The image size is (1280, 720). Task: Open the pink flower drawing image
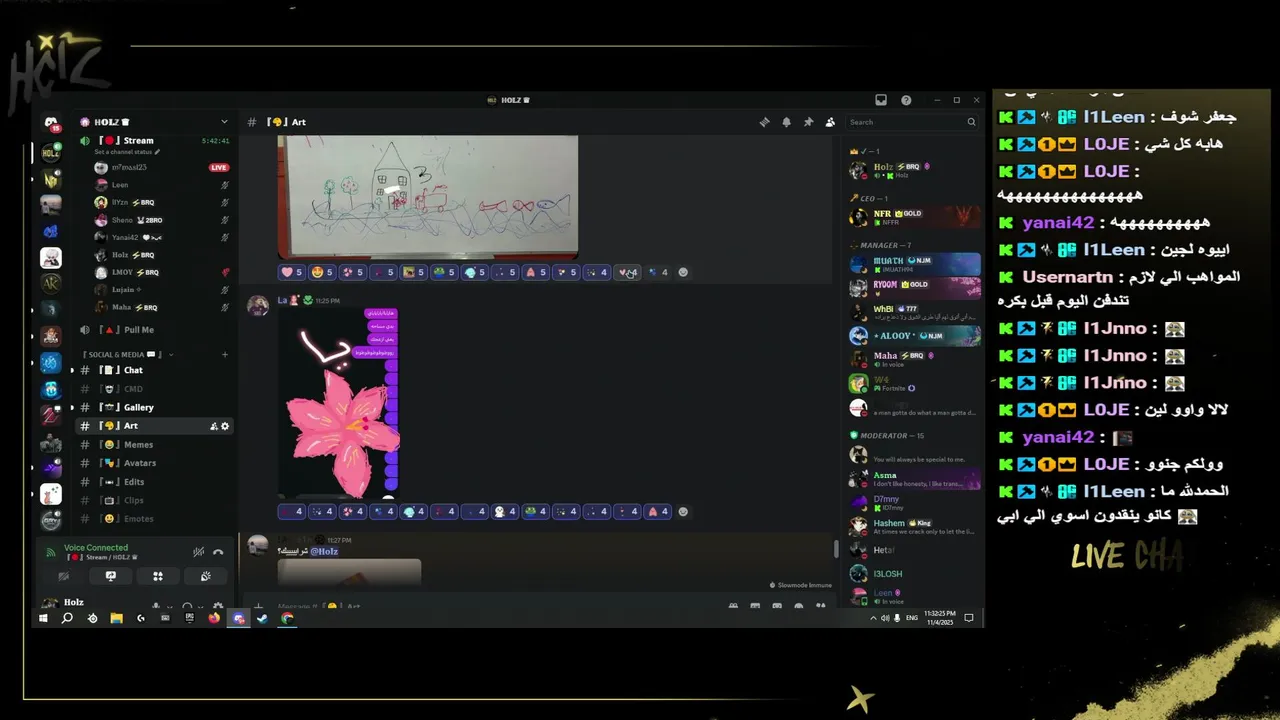[x=339, y=404]
